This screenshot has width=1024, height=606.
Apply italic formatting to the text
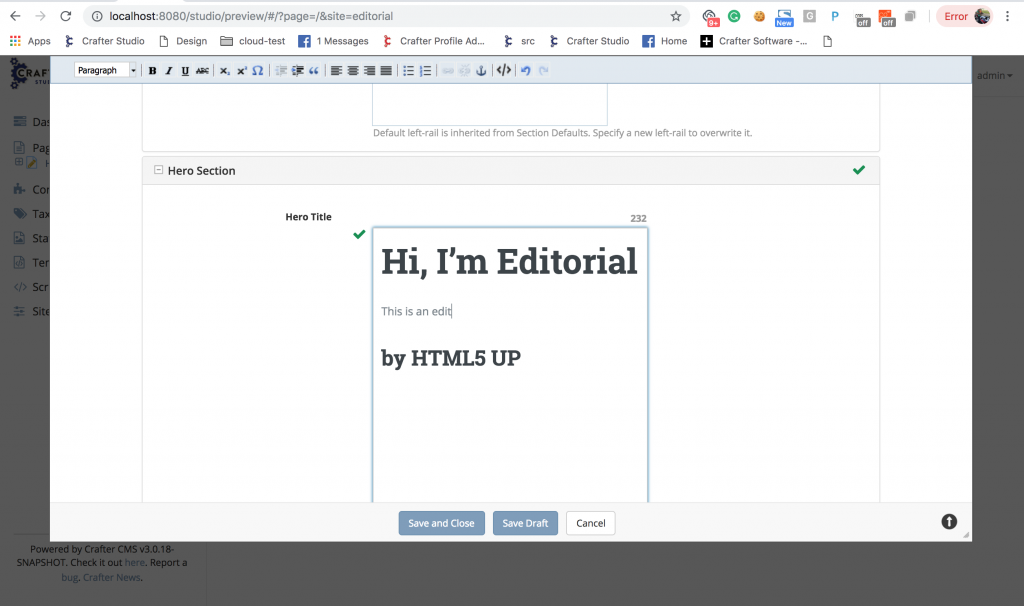168,70
